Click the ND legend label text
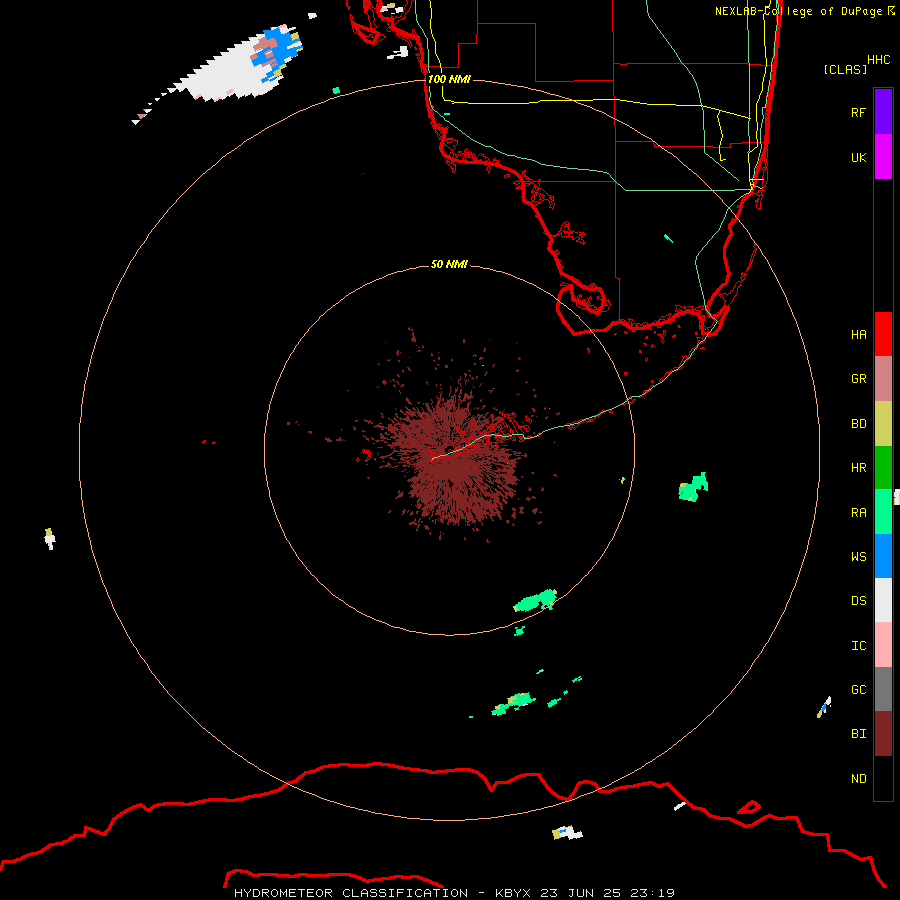 pyautogui.click(x=858, y=778)
